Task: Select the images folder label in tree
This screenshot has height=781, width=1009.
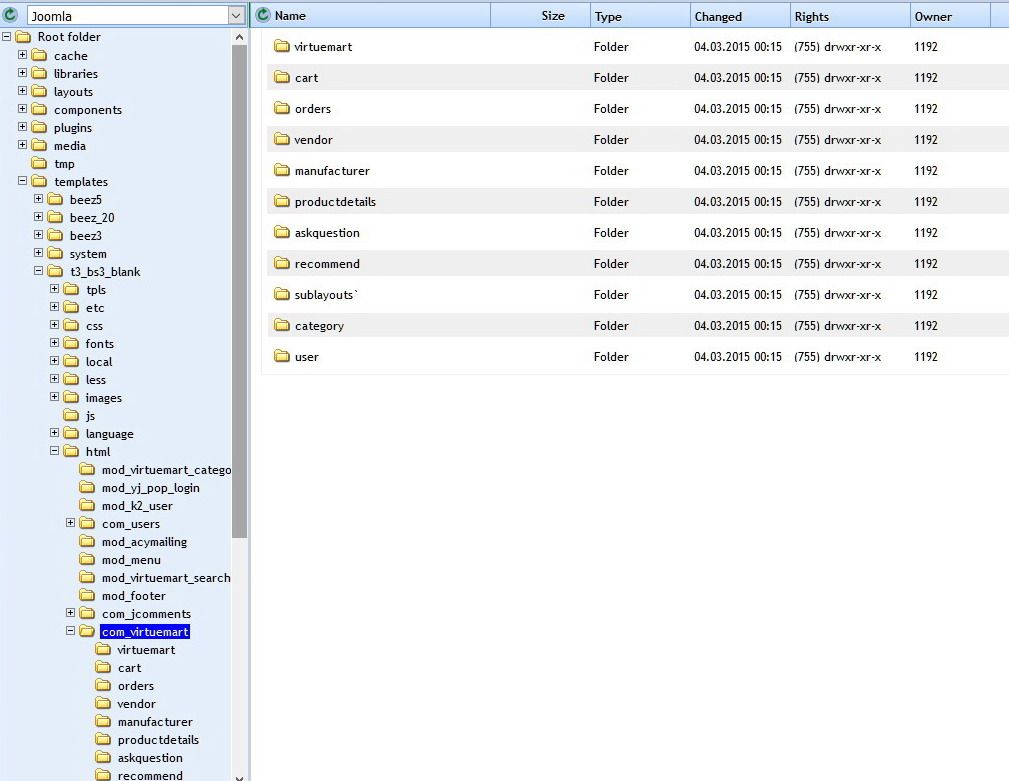Action: point(104,398)
